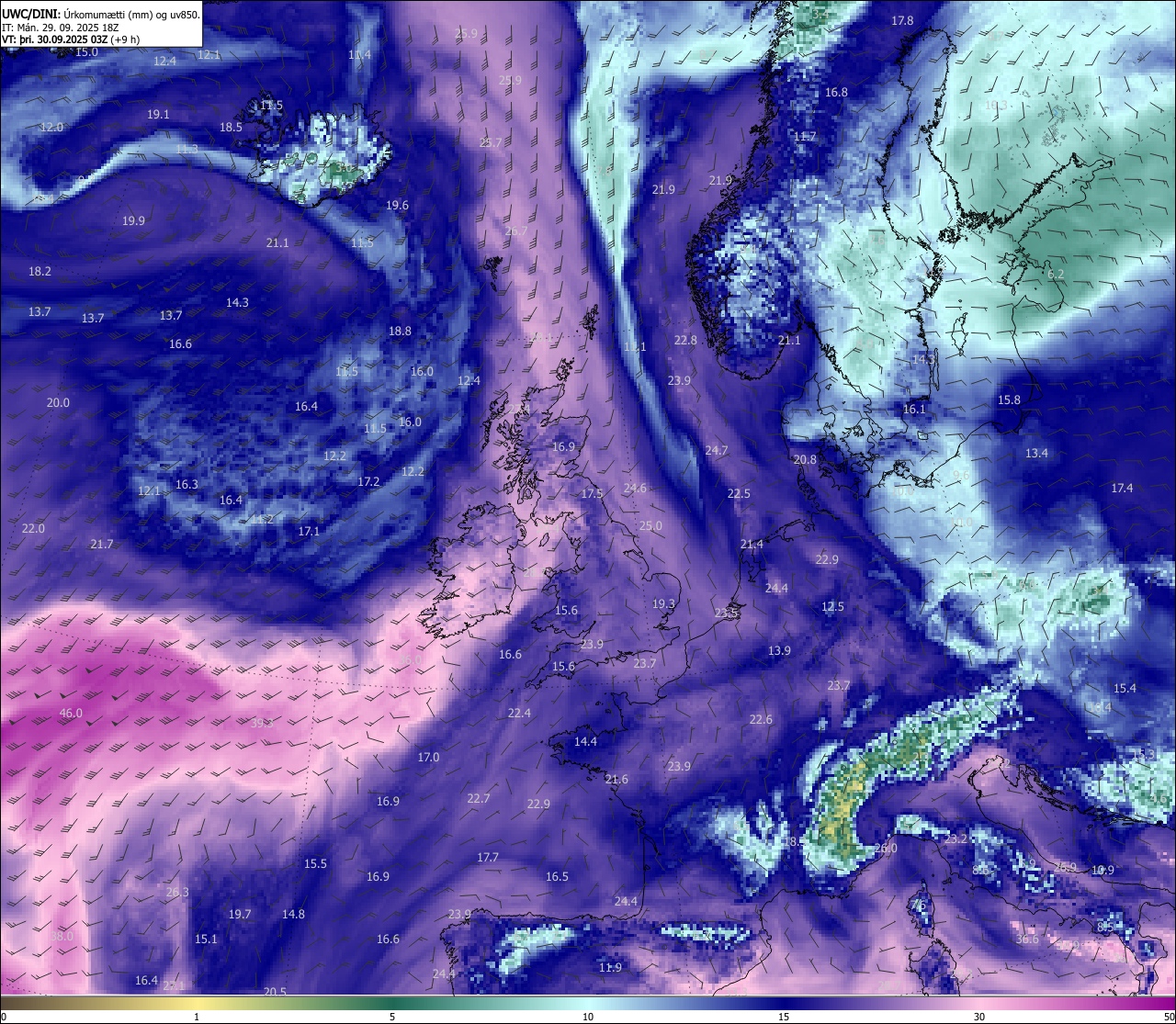Click the 22.7 value label
Screen dimensions: 1176x1024
click(479, 799)
